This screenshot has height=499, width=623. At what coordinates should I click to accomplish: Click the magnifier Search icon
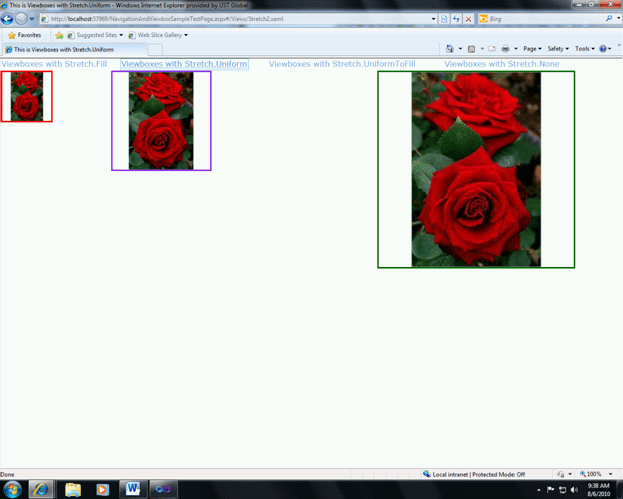[609, 18]
